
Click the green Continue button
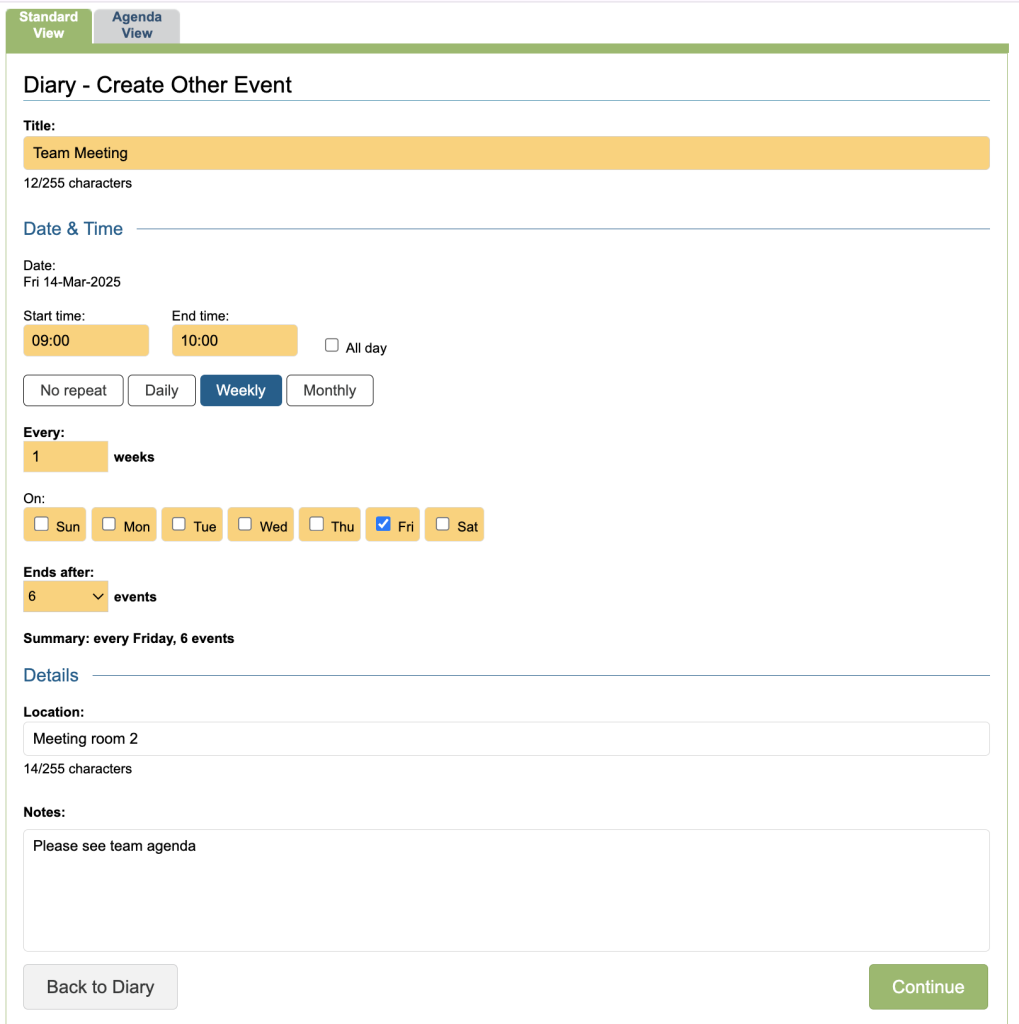click(x=928, y=987)
